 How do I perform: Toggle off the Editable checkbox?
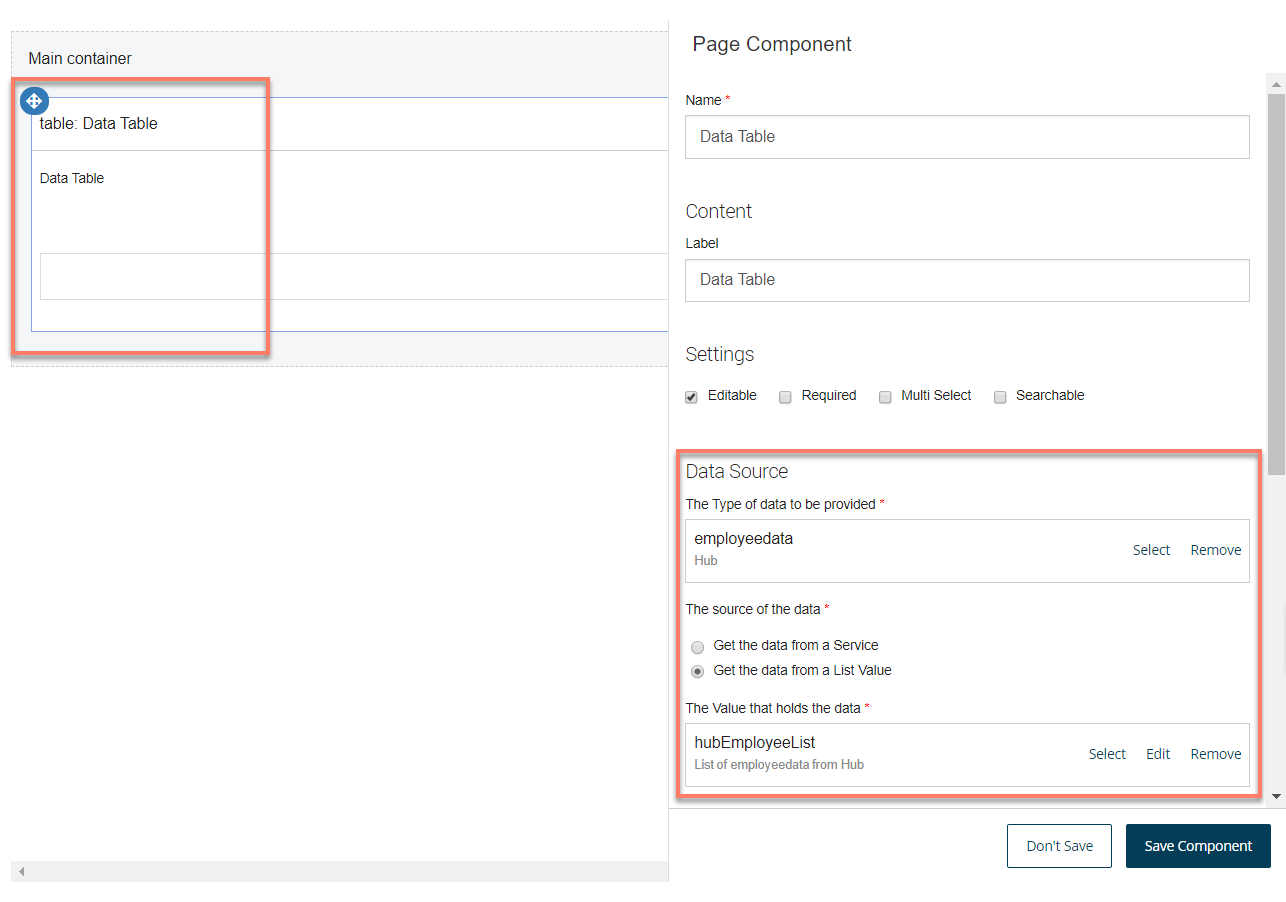click(x=691, y=397)
